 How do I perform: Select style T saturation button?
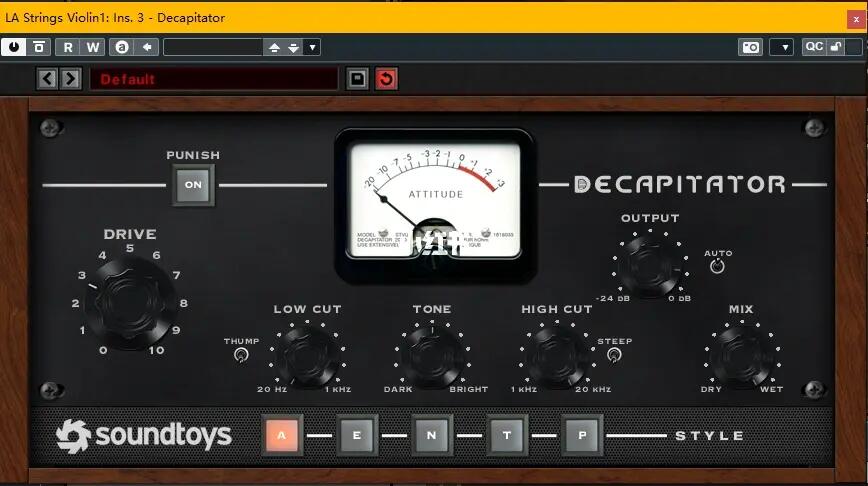pos(507,435)
